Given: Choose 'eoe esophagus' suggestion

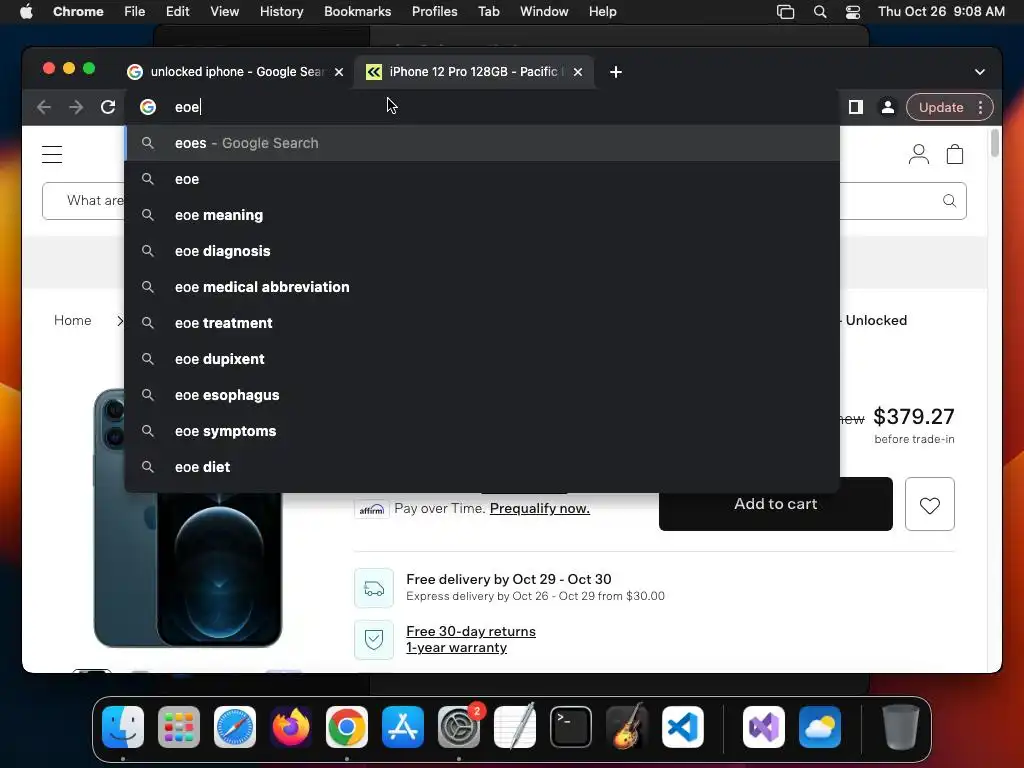Looking at the screenshot, I should pyautogui.click(x=482, y=395).
